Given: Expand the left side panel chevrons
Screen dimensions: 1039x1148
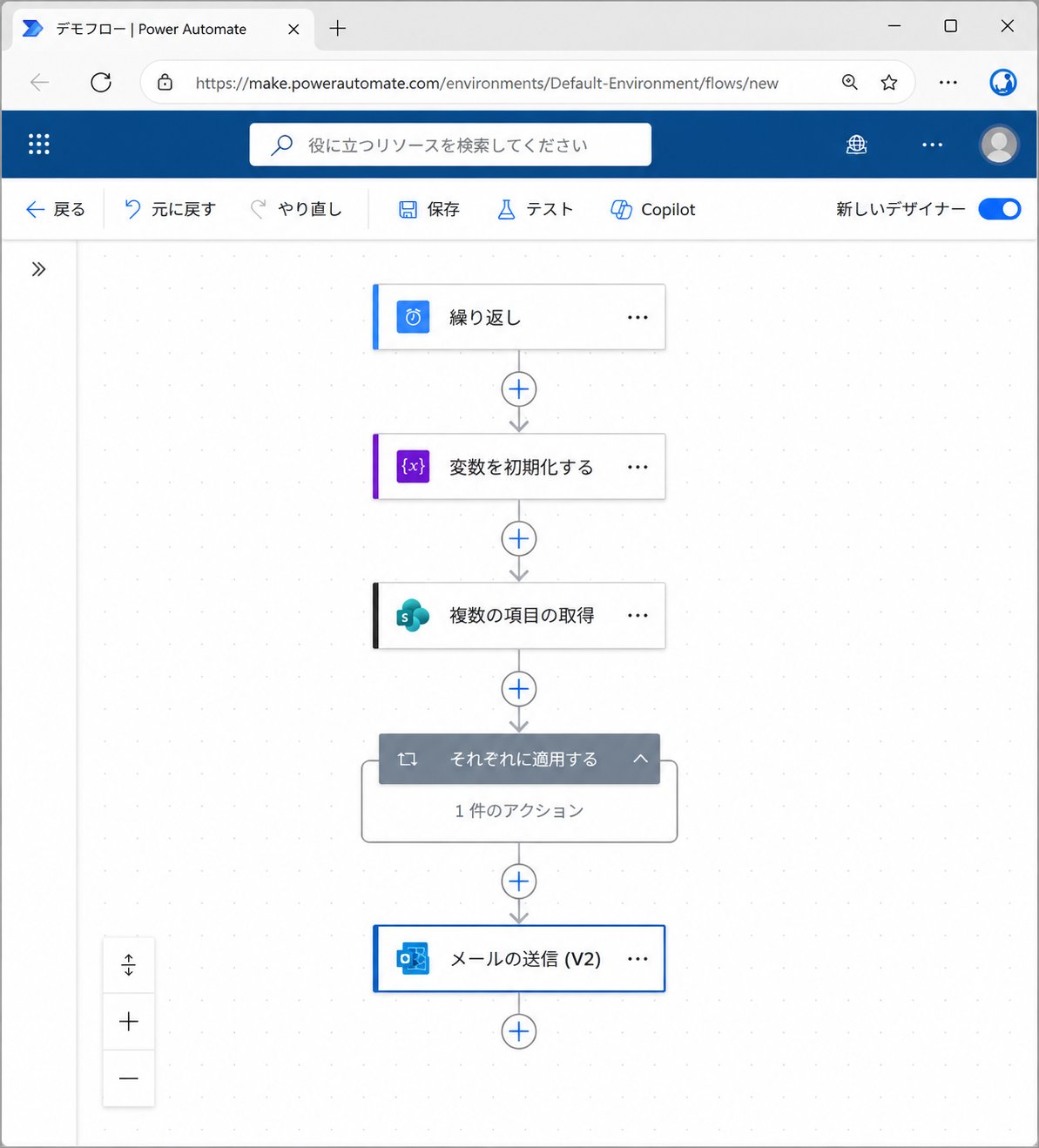Looking at the screenshot, I should click(38, 269).
